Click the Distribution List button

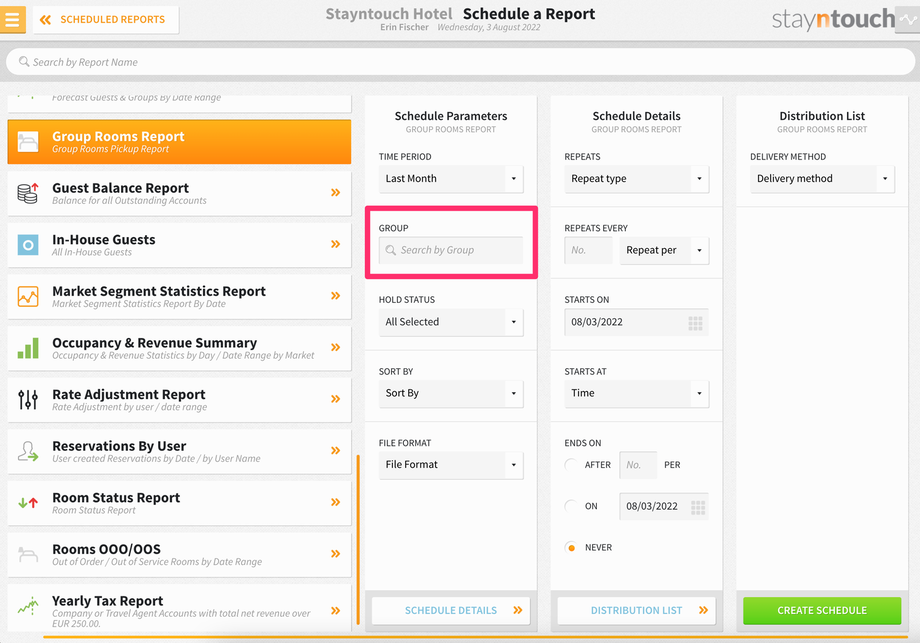click(637, 610)
